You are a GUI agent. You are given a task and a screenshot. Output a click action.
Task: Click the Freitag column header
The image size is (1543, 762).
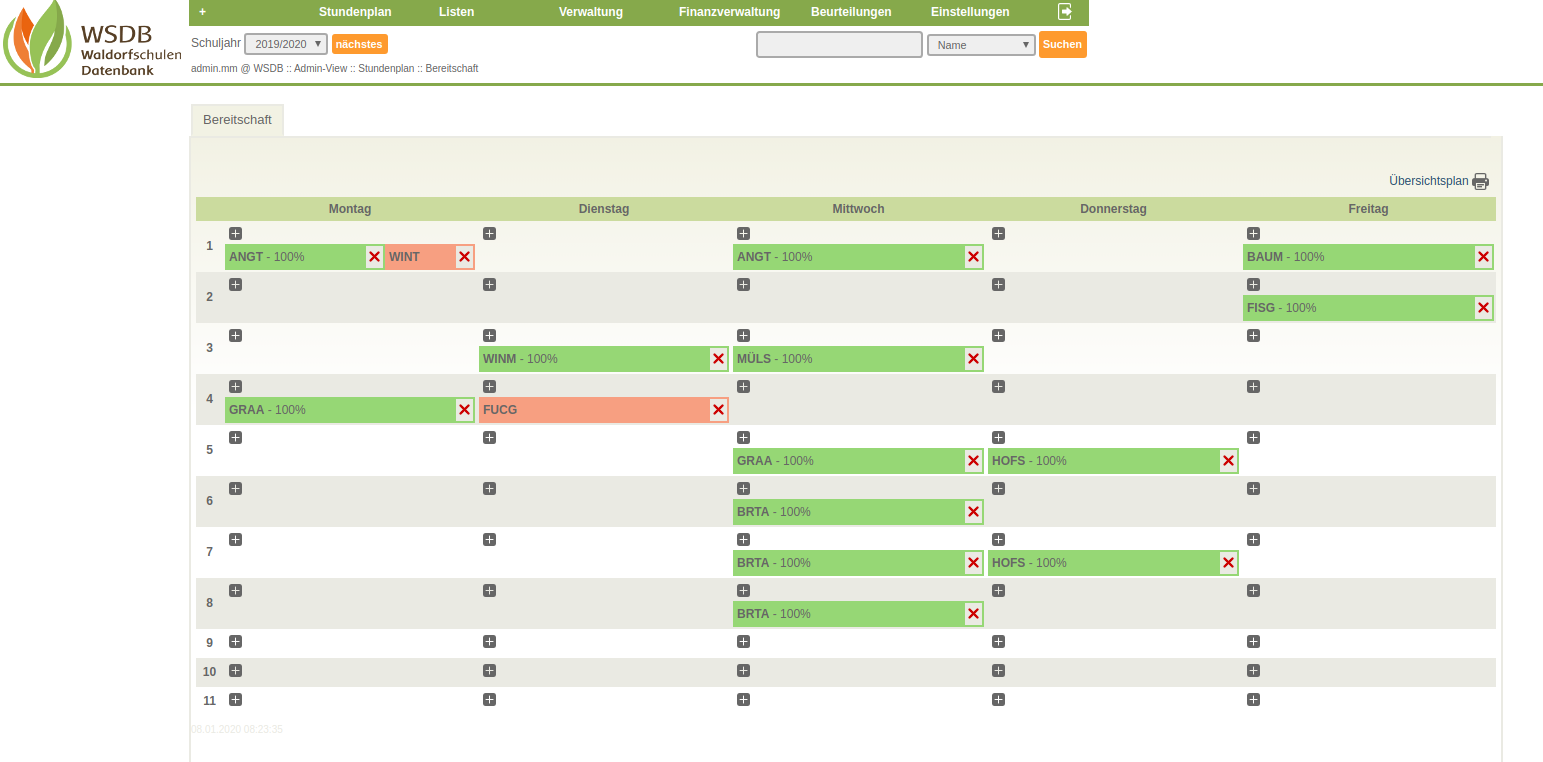point(1368,209)
